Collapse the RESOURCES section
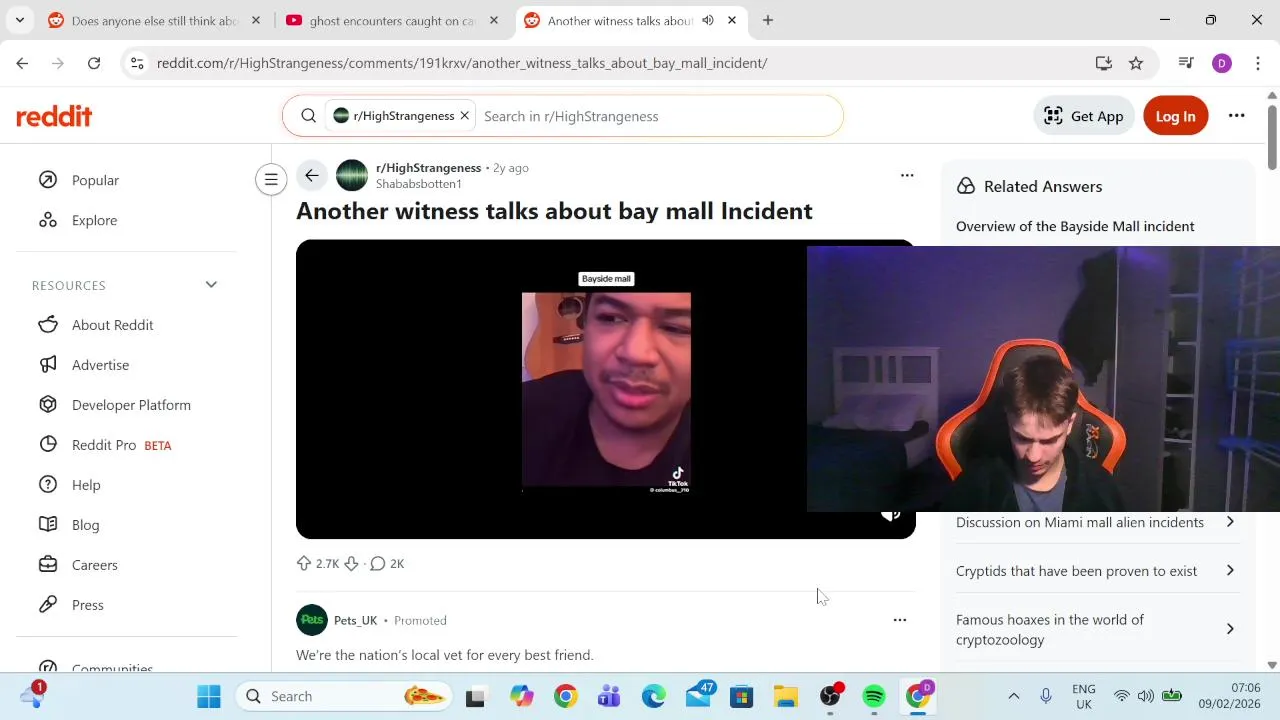This screenshot has width=1280, height=720. tap(211, 285)
